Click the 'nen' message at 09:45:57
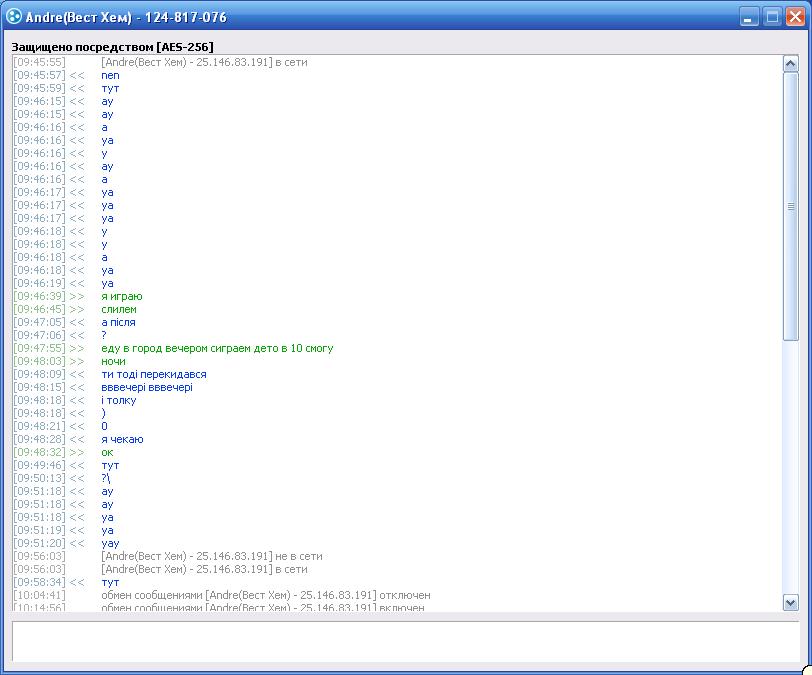812x675 pixels. (x=110, y=76)
